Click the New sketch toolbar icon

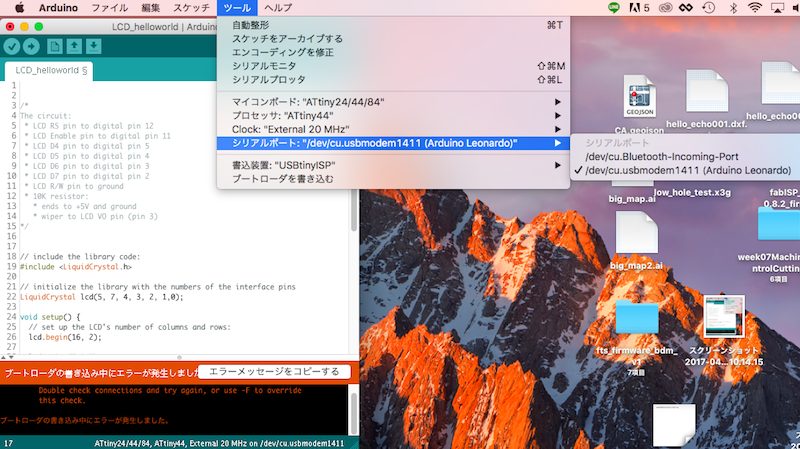tap(55, 46)
